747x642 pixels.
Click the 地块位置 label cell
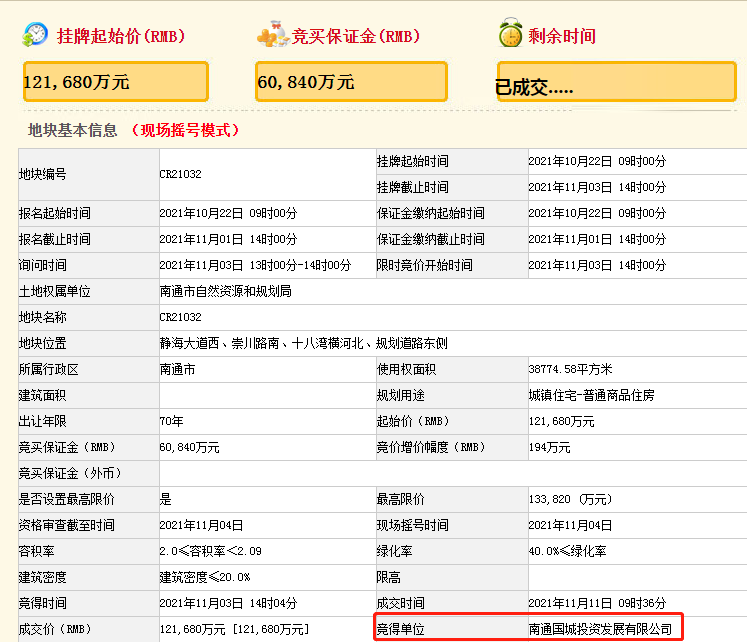89,343
